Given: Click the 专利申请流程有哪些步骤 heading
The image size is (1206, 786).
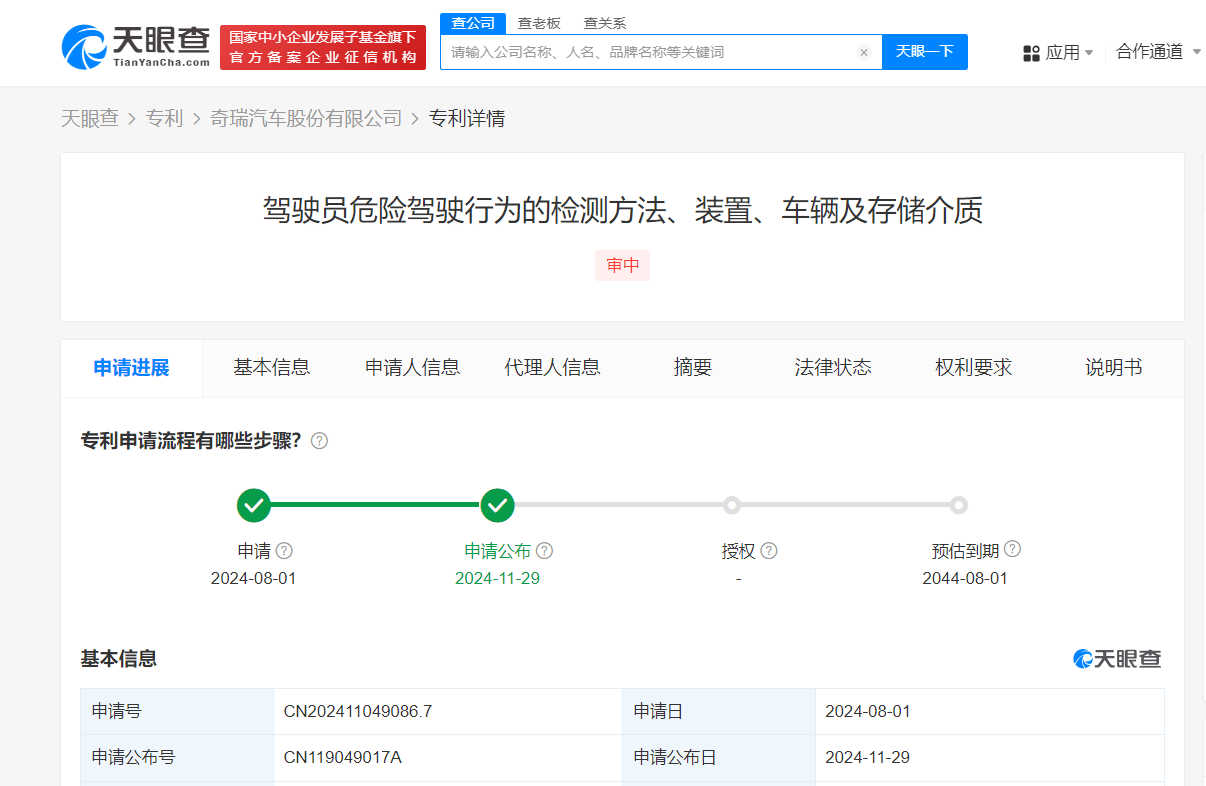Looking at the screenshot, I should tap(191, 441).
